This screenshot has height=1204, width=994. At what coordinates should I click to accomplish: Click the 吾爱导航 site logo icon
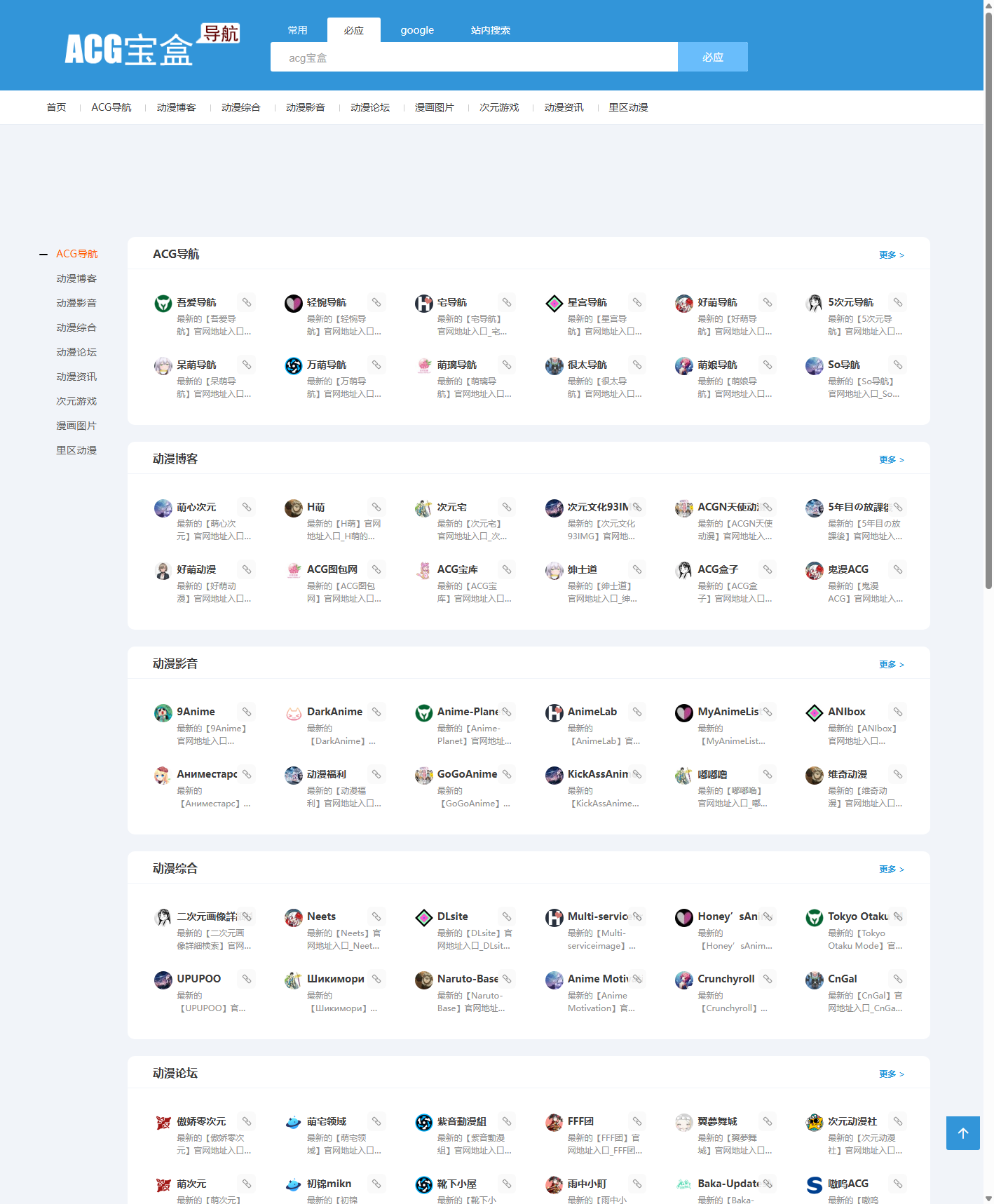pos(163,303)
